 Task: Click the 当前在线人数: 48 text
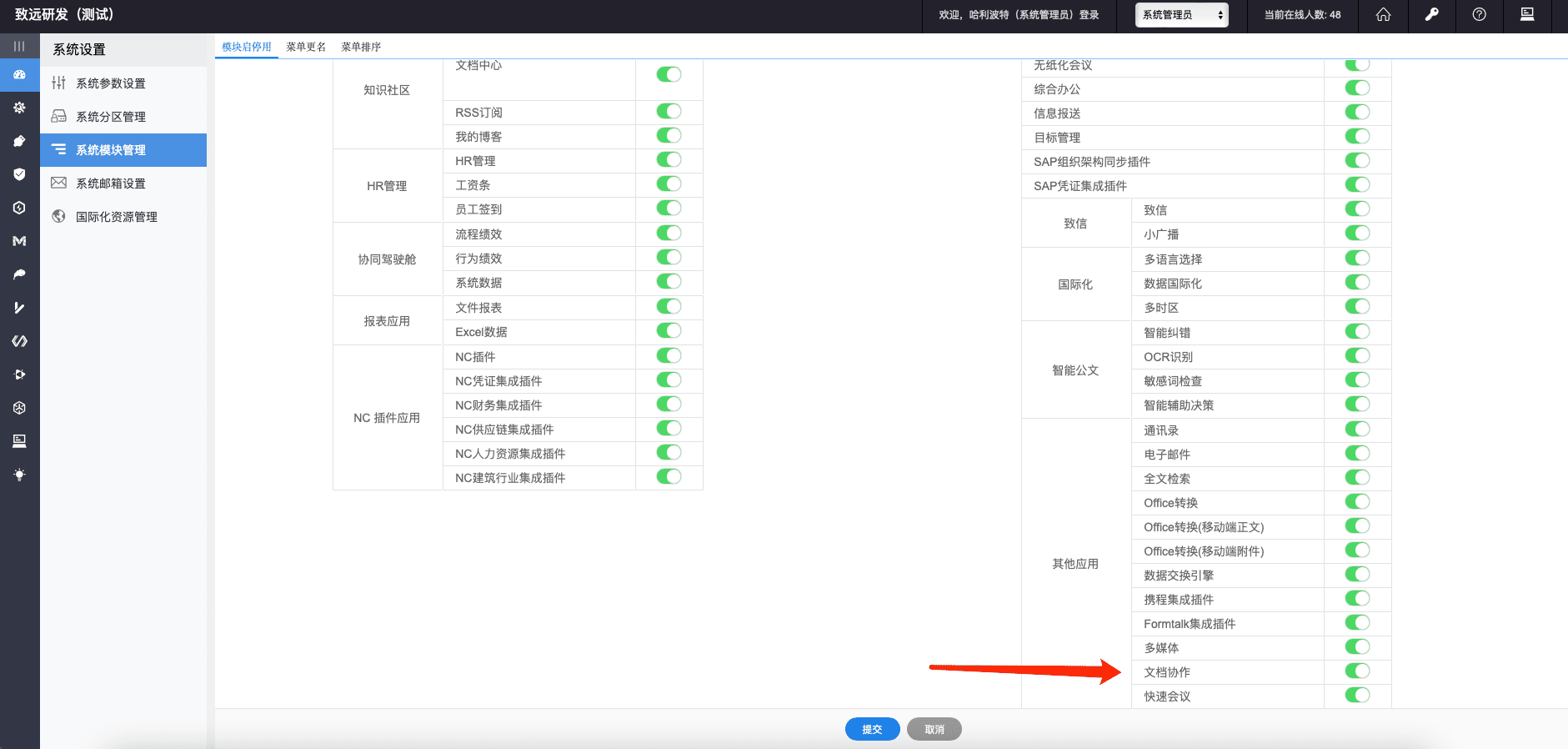pos(1302,15)
